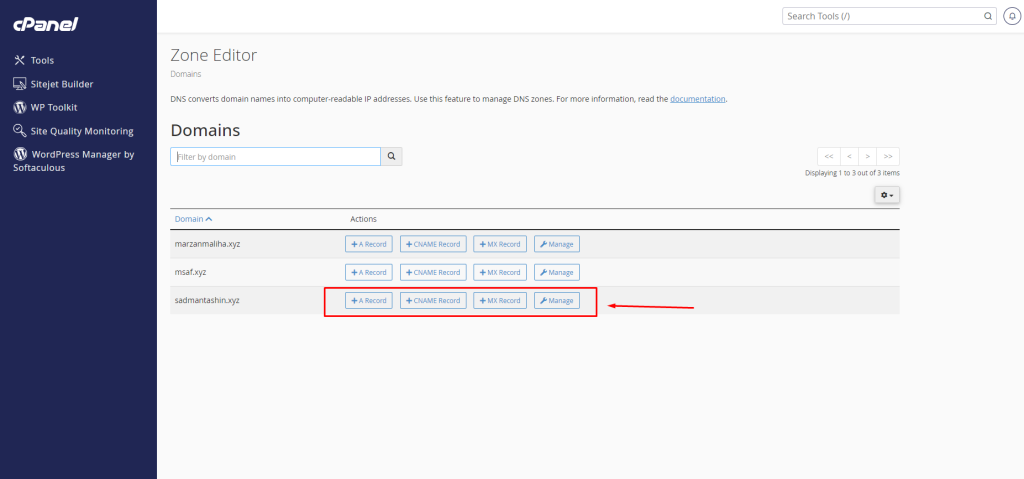Add A Record for marzanmaliha.xyz
The image size is (1024, 479).
coord(368,244)
